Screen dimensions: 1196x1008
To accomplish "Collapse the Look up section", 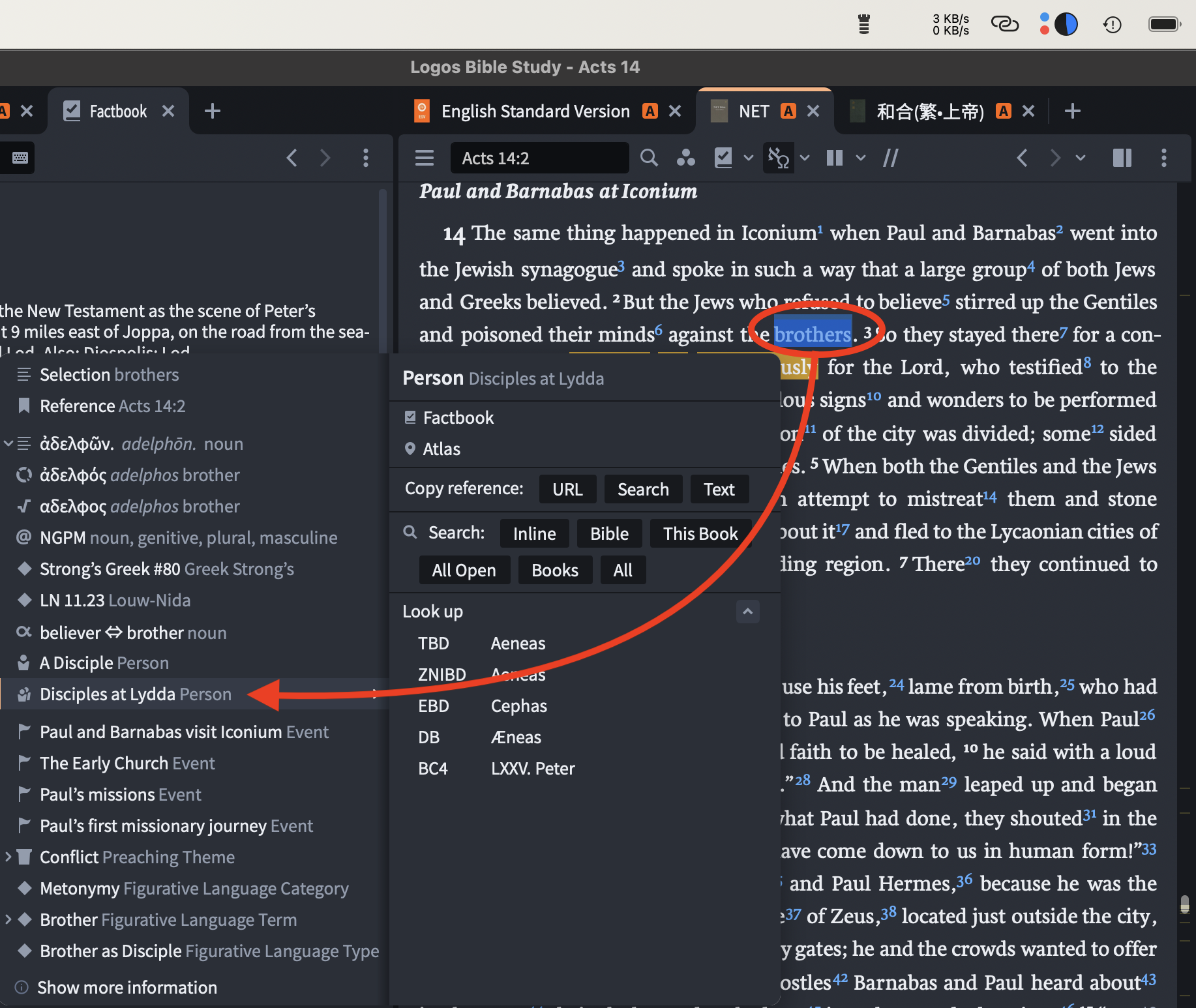I will (x=748, y=612).
